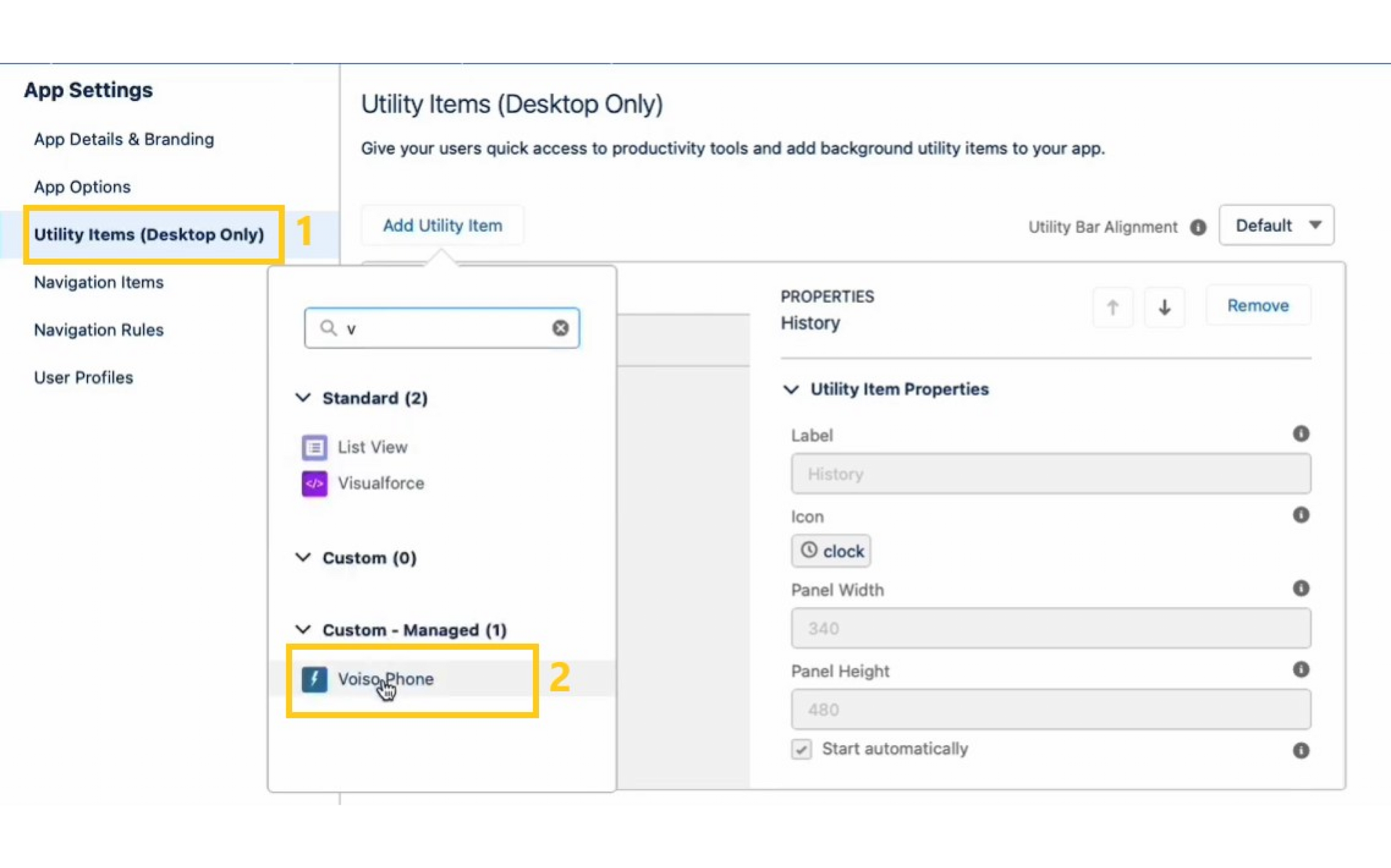Select Navigation Items from sidebar
The width and height of the screenshot is (1391, 868).
point(98,281)
